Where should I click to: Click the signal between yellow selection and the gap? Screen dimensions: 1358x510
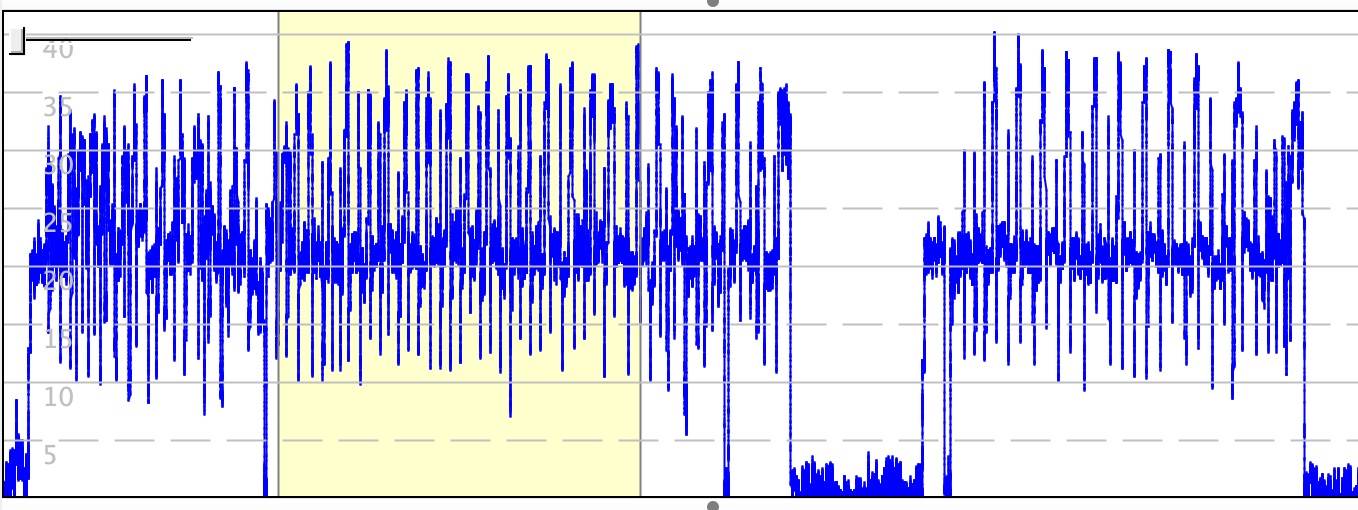(712, 250)
